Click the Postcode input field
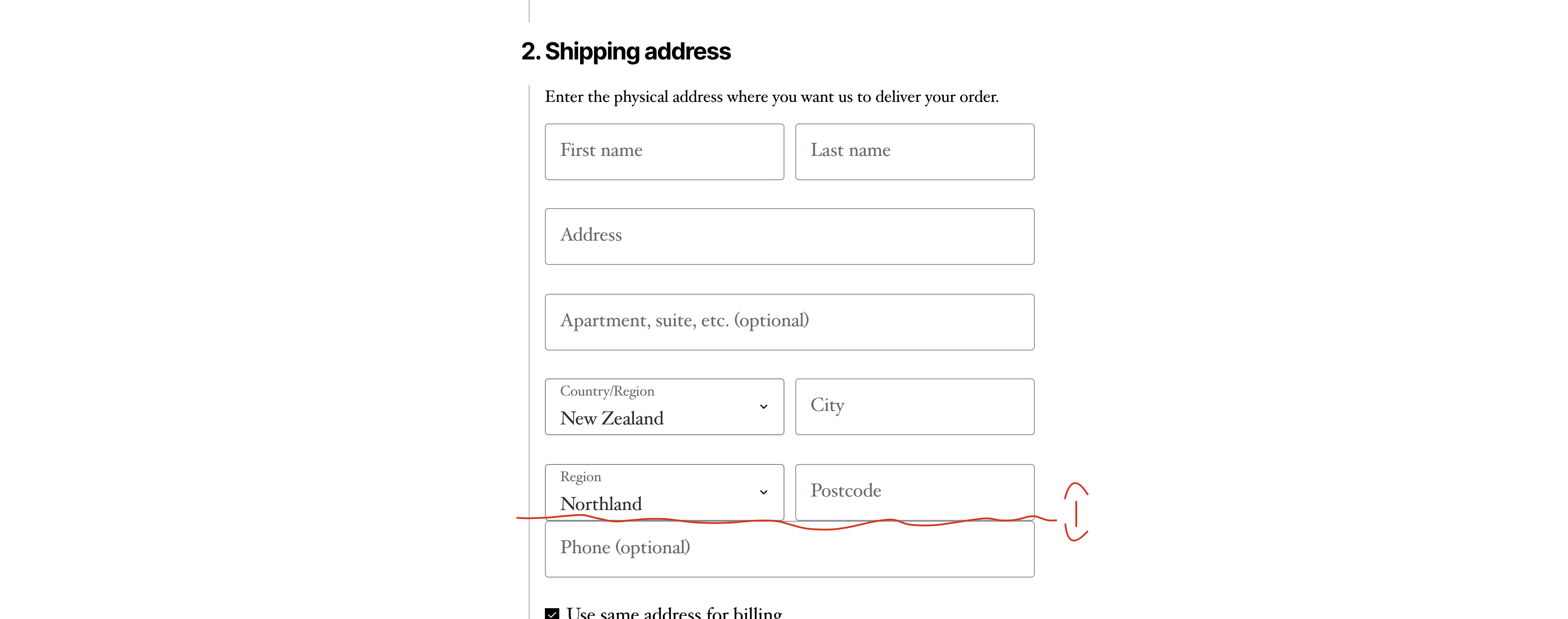This screenshot has height=619, width=1568. click(914, 491)
